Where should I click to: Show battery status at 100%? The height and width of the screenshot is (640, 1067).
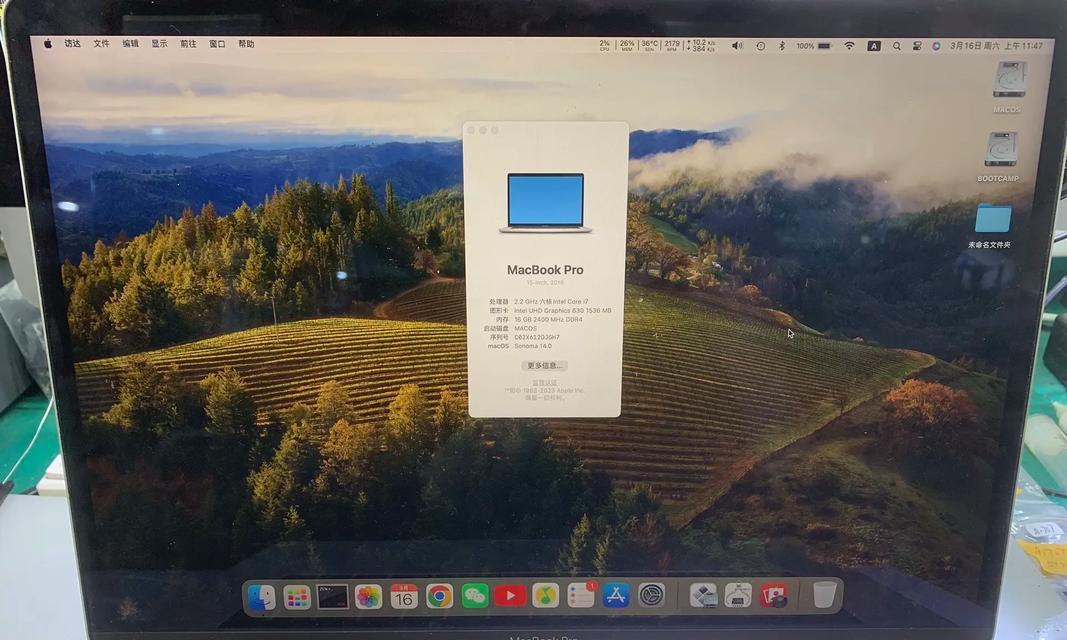[x=814, y=46]
